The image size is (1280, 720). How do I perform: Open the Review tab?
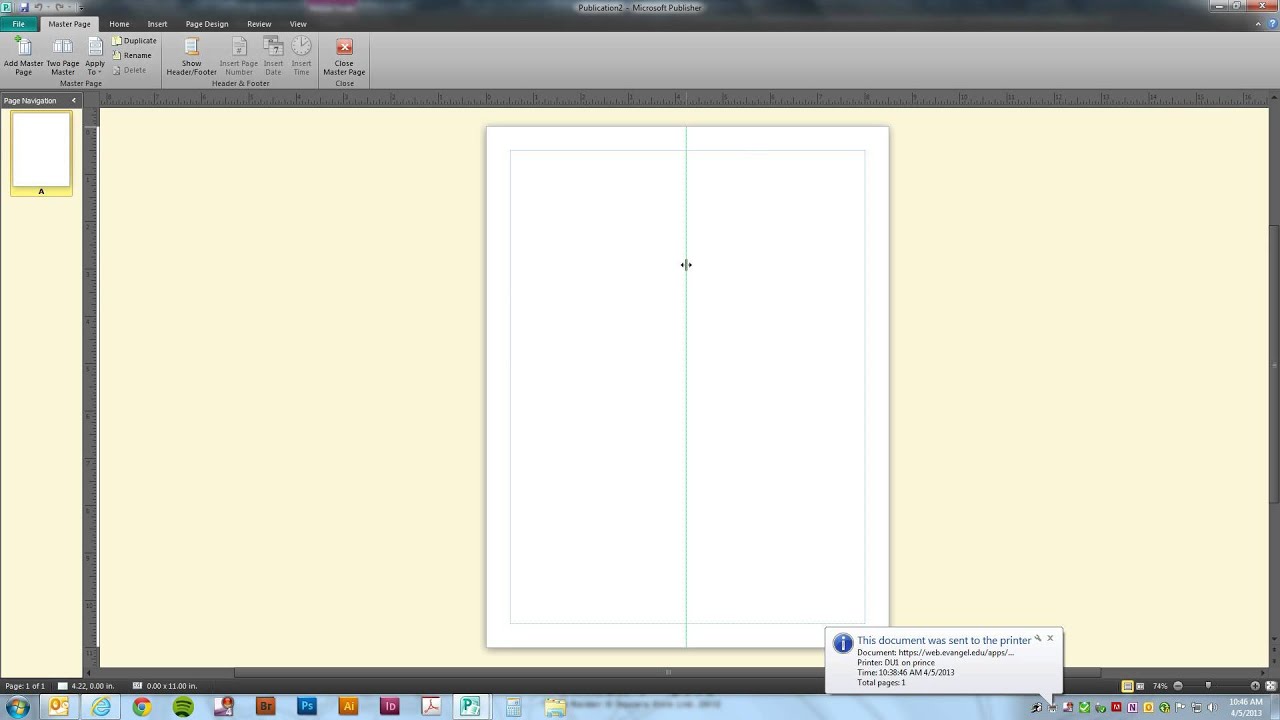(x=259, y=24)
